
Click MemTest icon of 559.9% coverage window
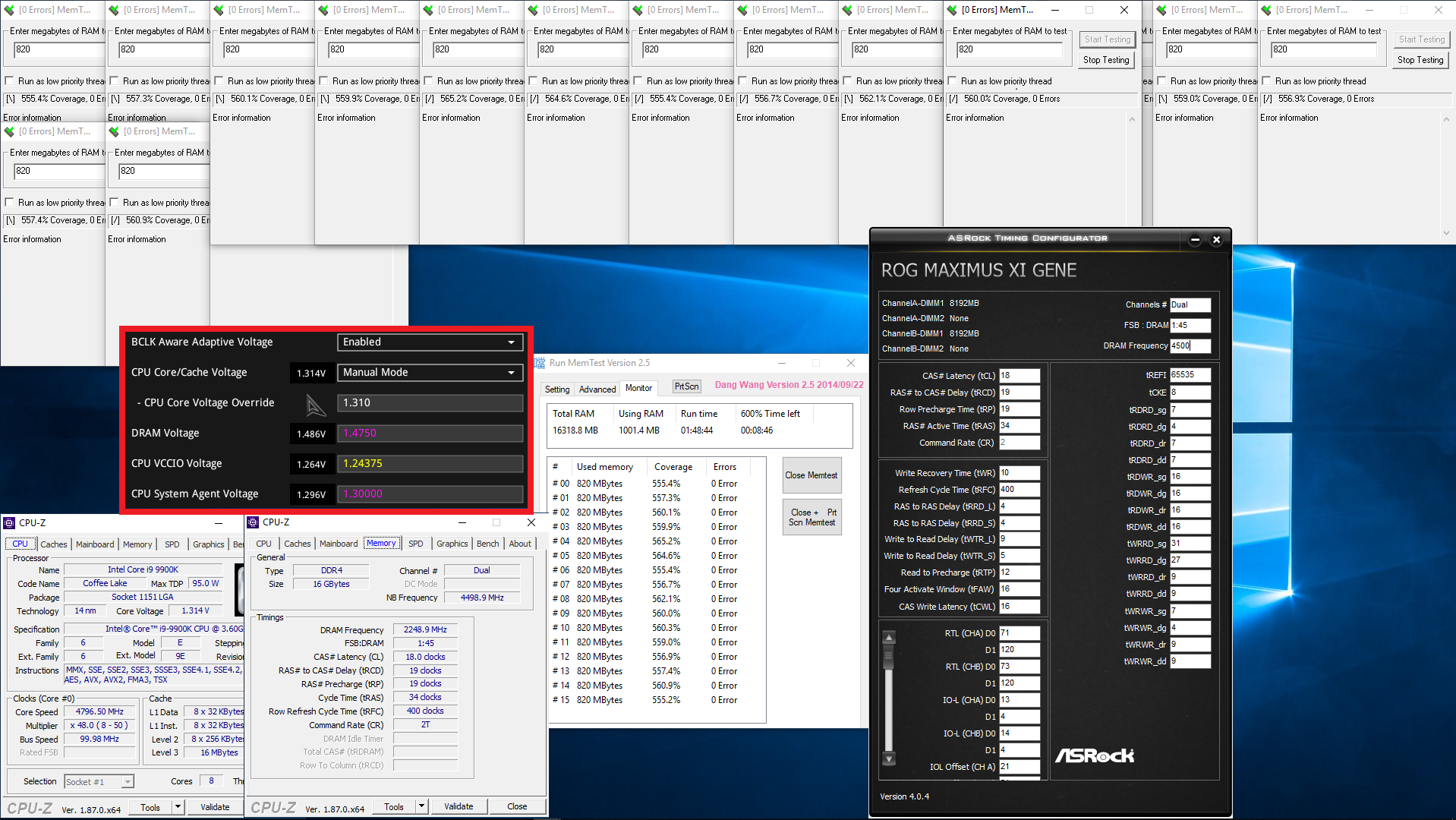click(x=323, y=10)
